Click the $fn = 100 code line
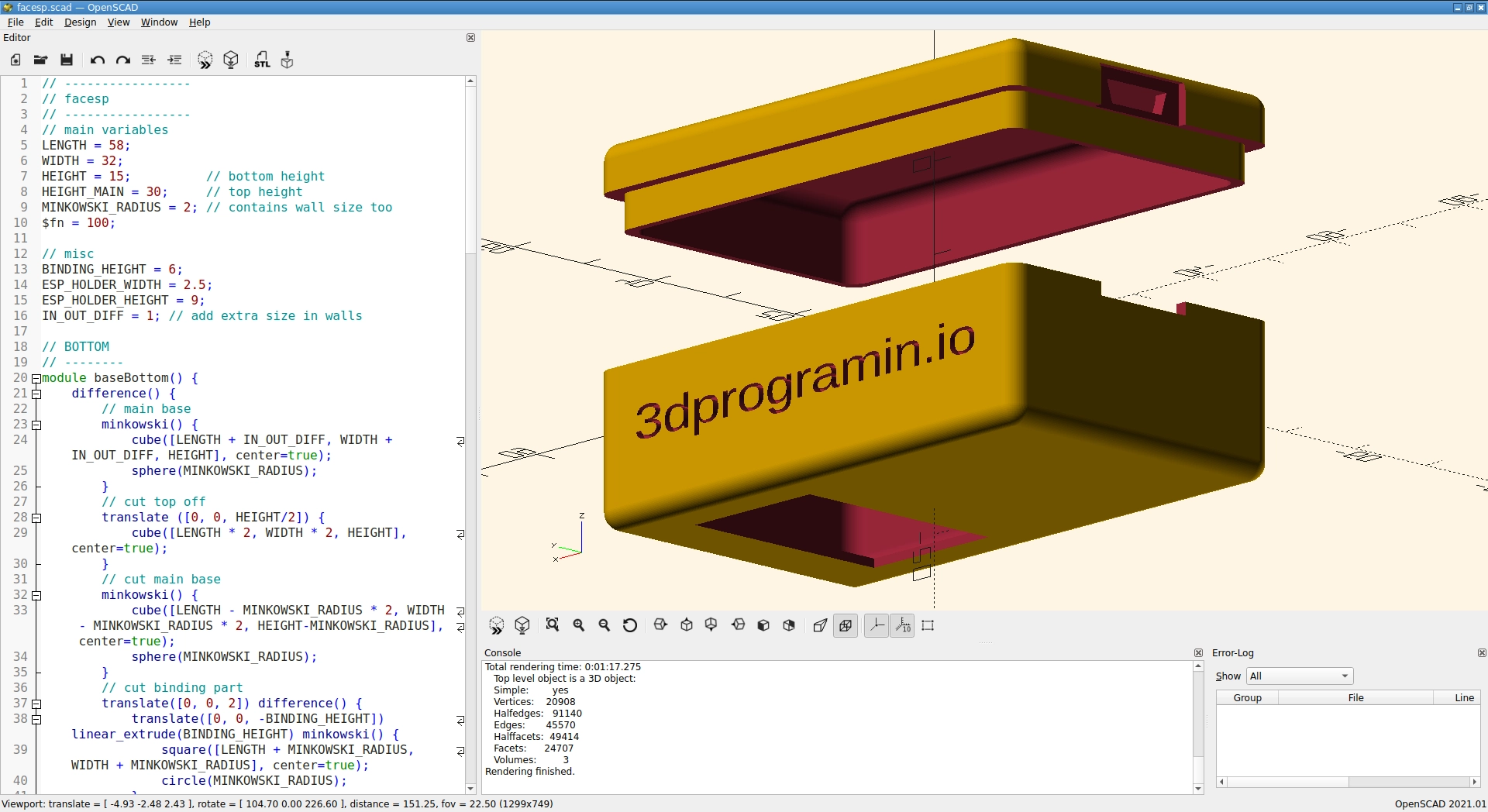Viewport: 1488px width, 812px height. (78, 223)
